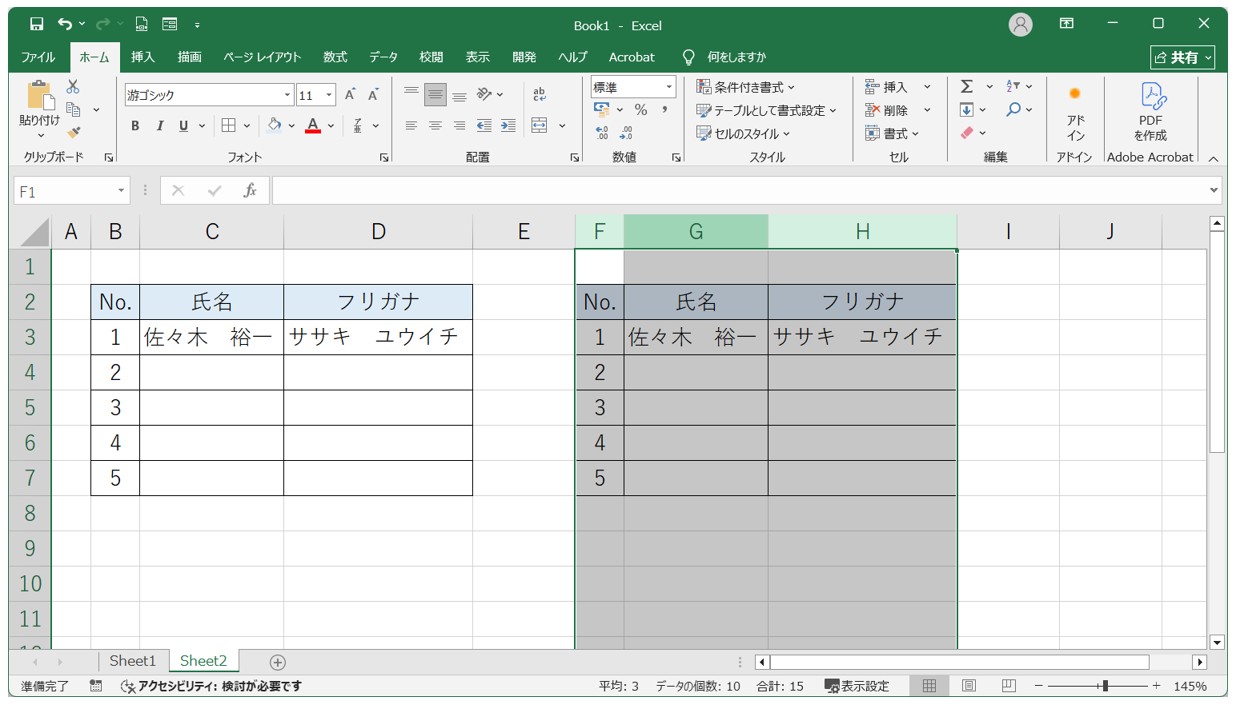Increase the cell indent

point(508,126)
